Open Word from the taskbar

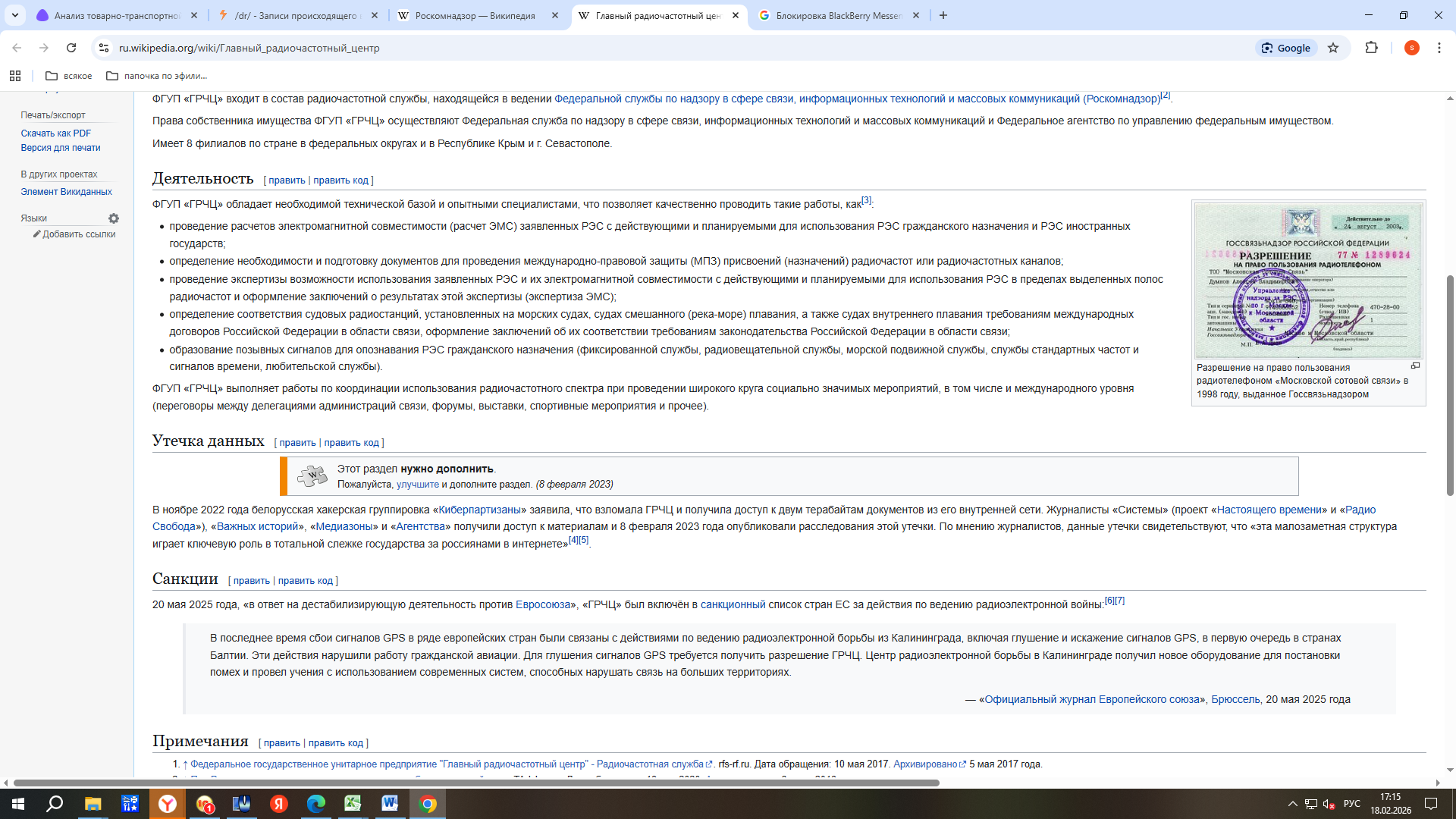click(390, 804)
